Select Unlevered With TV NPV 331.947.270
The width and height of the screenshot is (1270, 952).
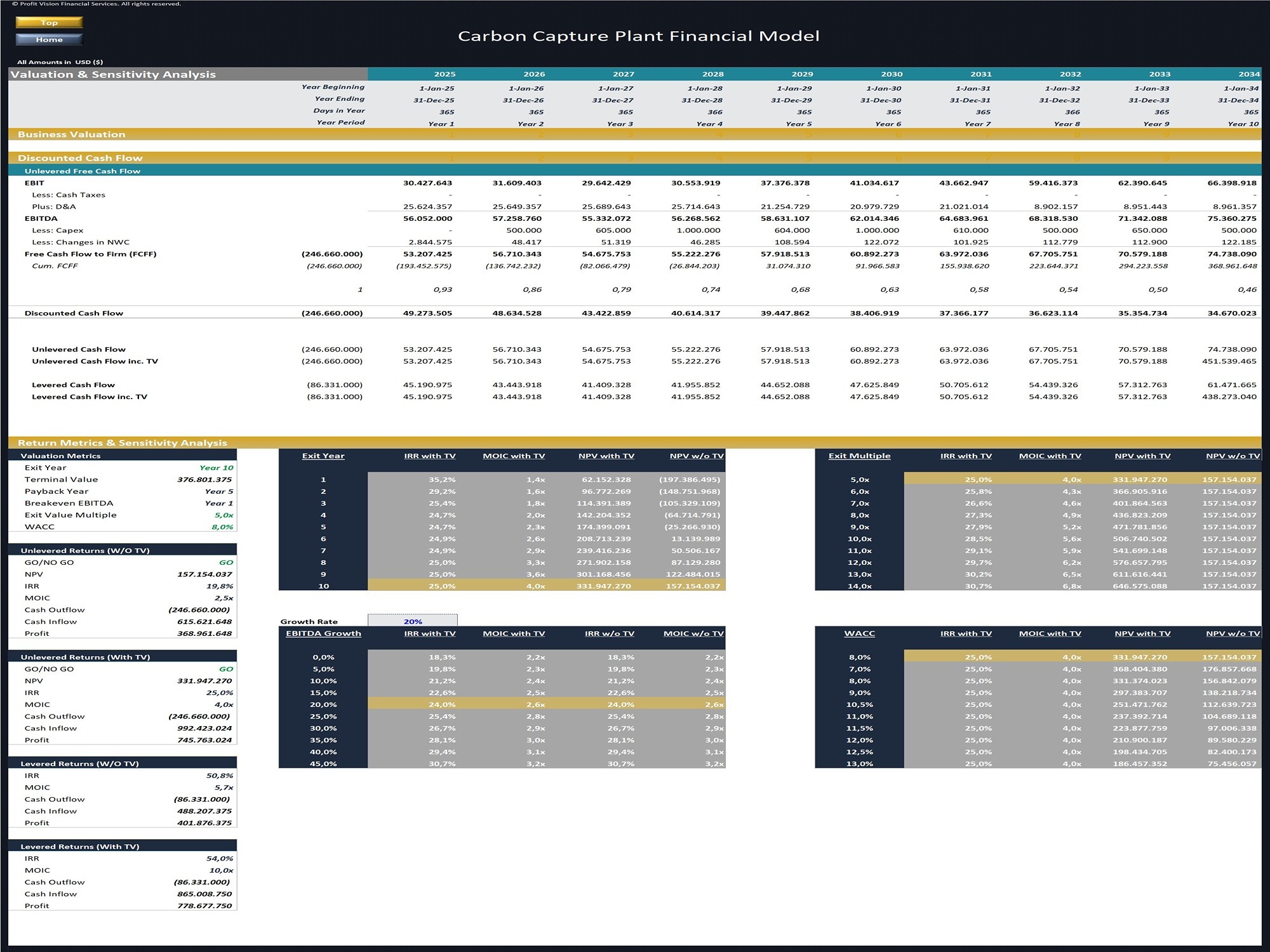tap(204, 681)
